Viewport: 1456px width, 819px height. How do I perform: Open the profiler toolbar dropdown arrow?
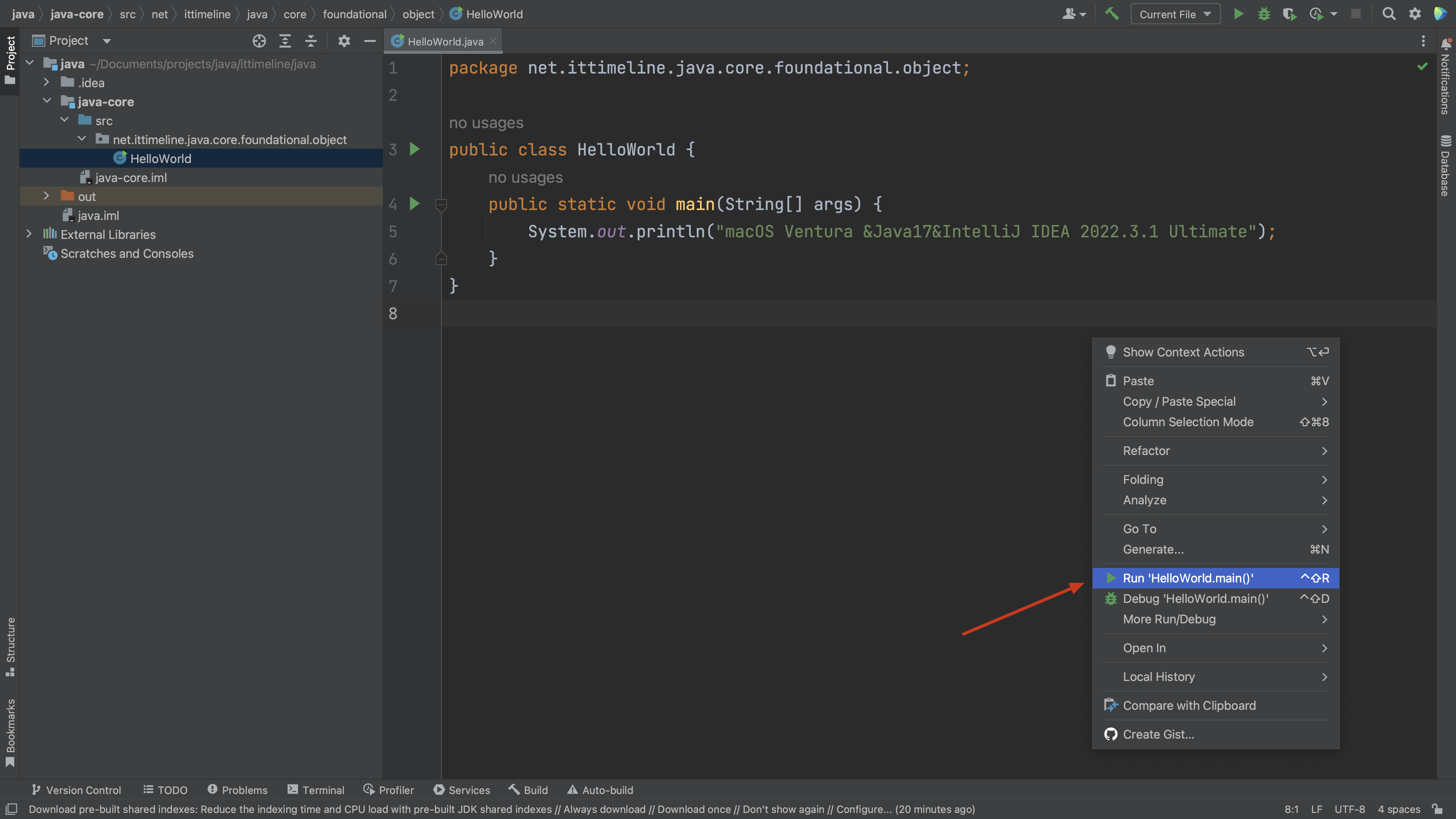(x=1334, y=14)
